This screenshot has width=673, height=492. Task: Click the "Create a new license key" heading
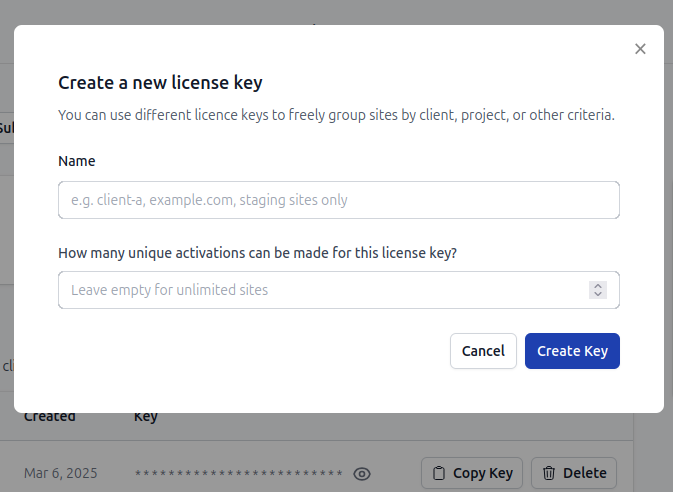[160, 82]
